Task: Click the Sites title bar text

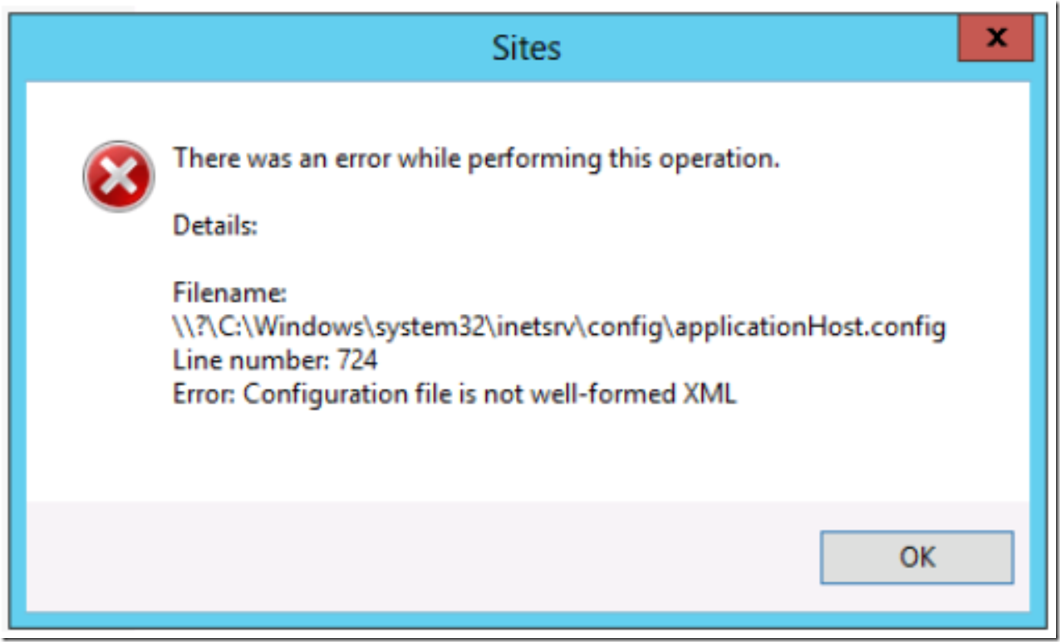Action: (x=526, y=49)
